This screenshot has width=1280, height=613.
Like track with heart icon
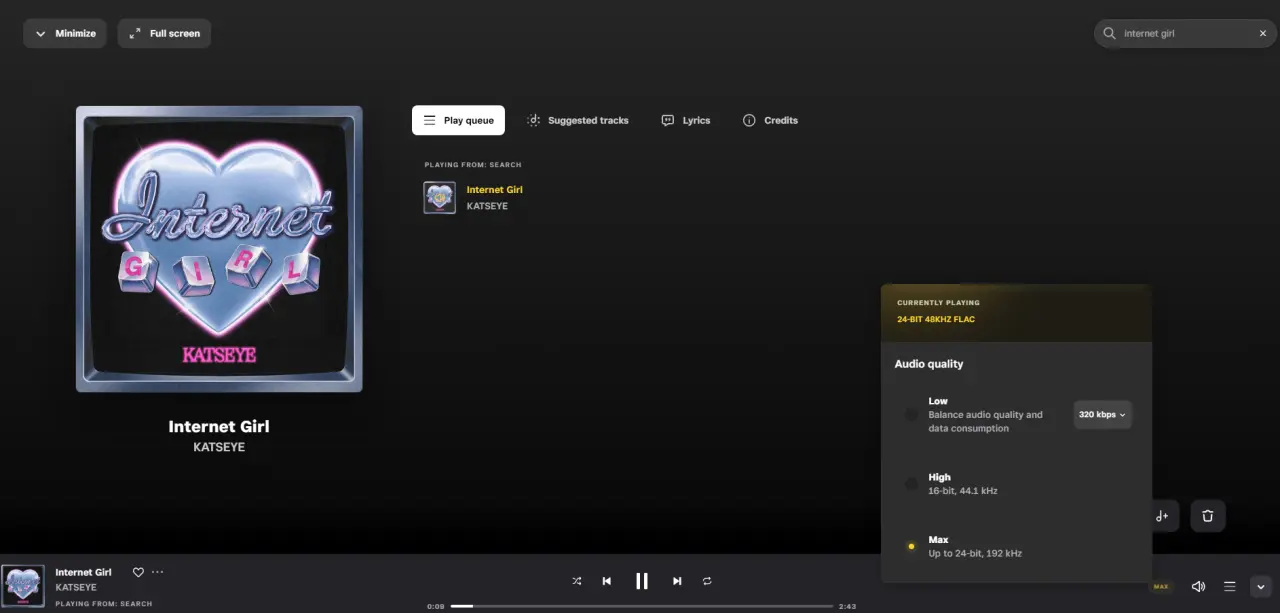point(138,572)
